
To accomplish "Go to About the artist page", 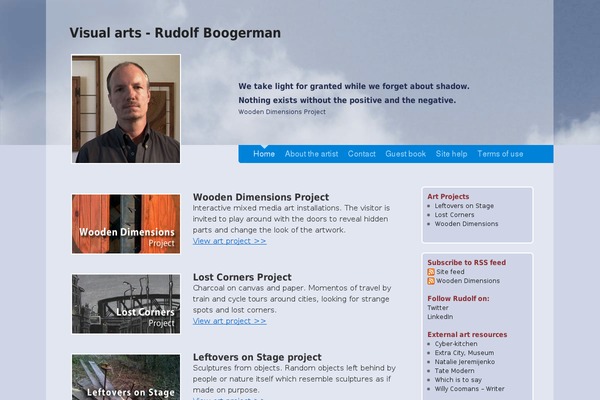I will (x=311, y=154).
